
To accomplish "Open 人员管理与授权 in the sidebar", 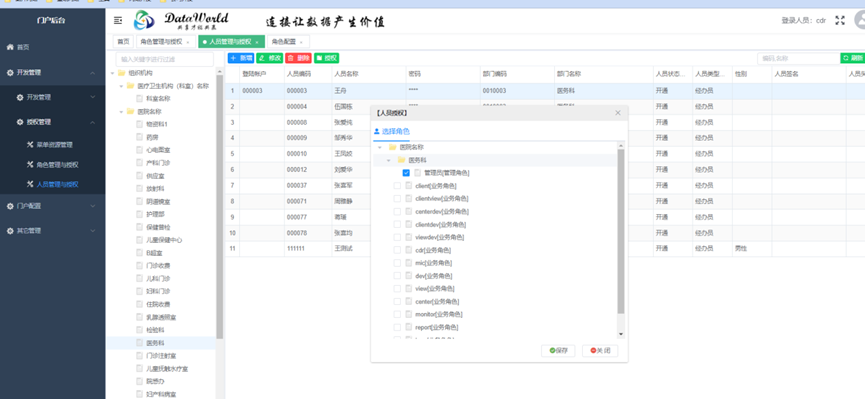I will [x=57, y=184].
